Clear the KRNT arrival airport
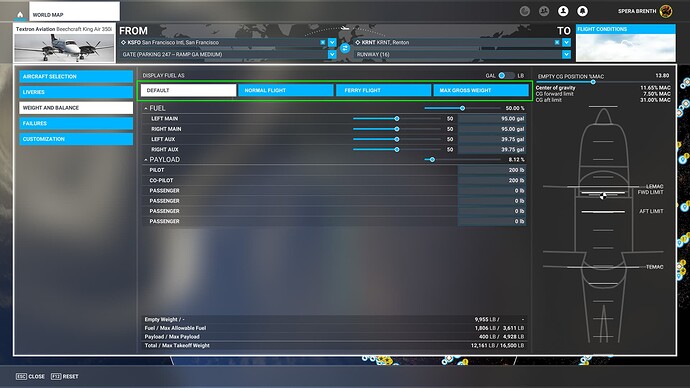 click(557, 42)
